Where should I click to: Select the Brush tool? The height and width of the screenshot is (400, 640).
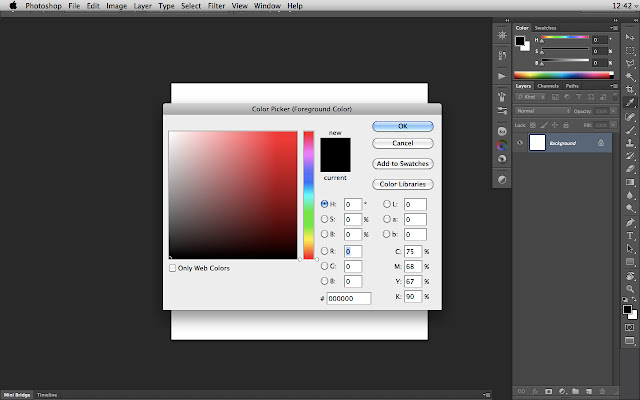(x=630, y=130)
